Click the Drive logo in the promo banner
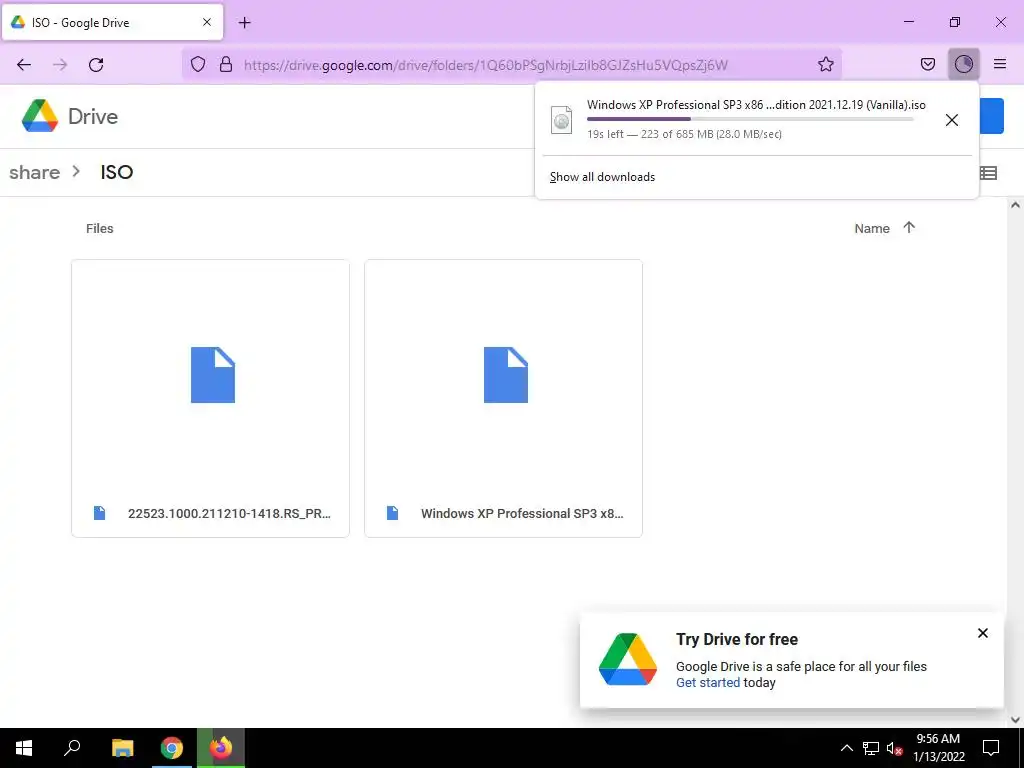Viewport: 1024px width, 768px height. pyautogui.click(x=628, y=660)
